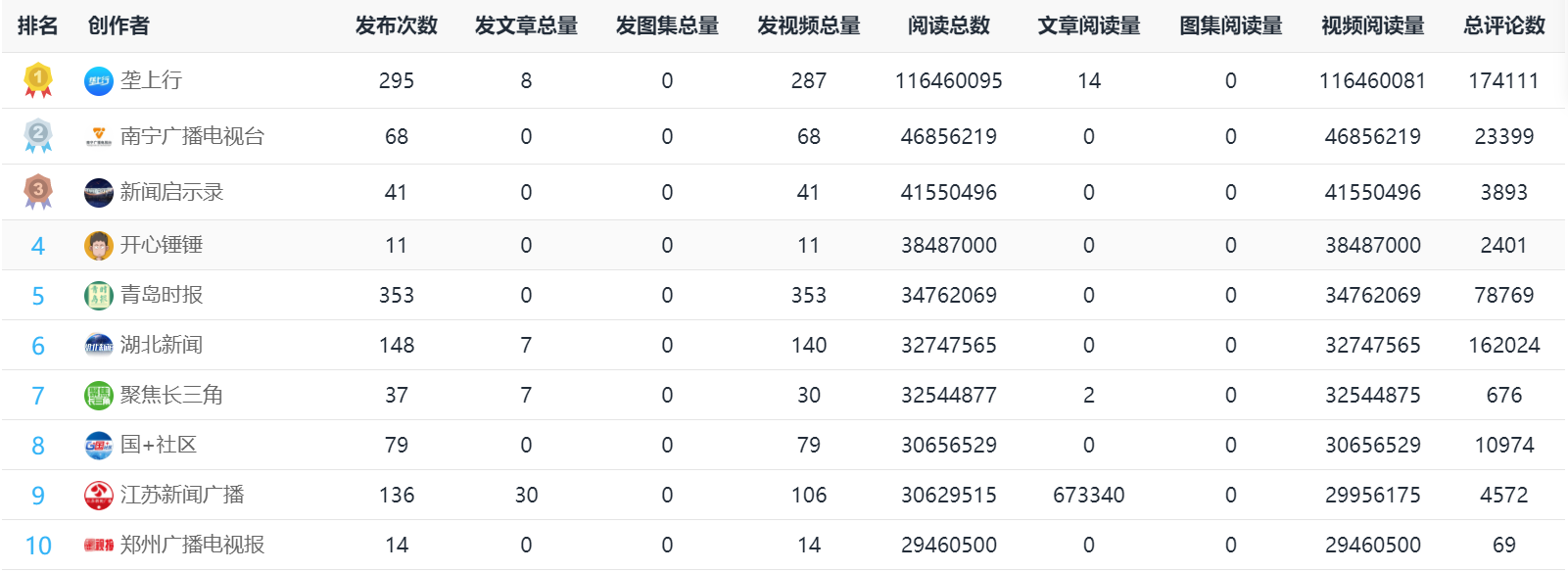Click the avatar icon of 青岛时报
This screenshot has width=1568, height=572.
(x=99, y=296)
